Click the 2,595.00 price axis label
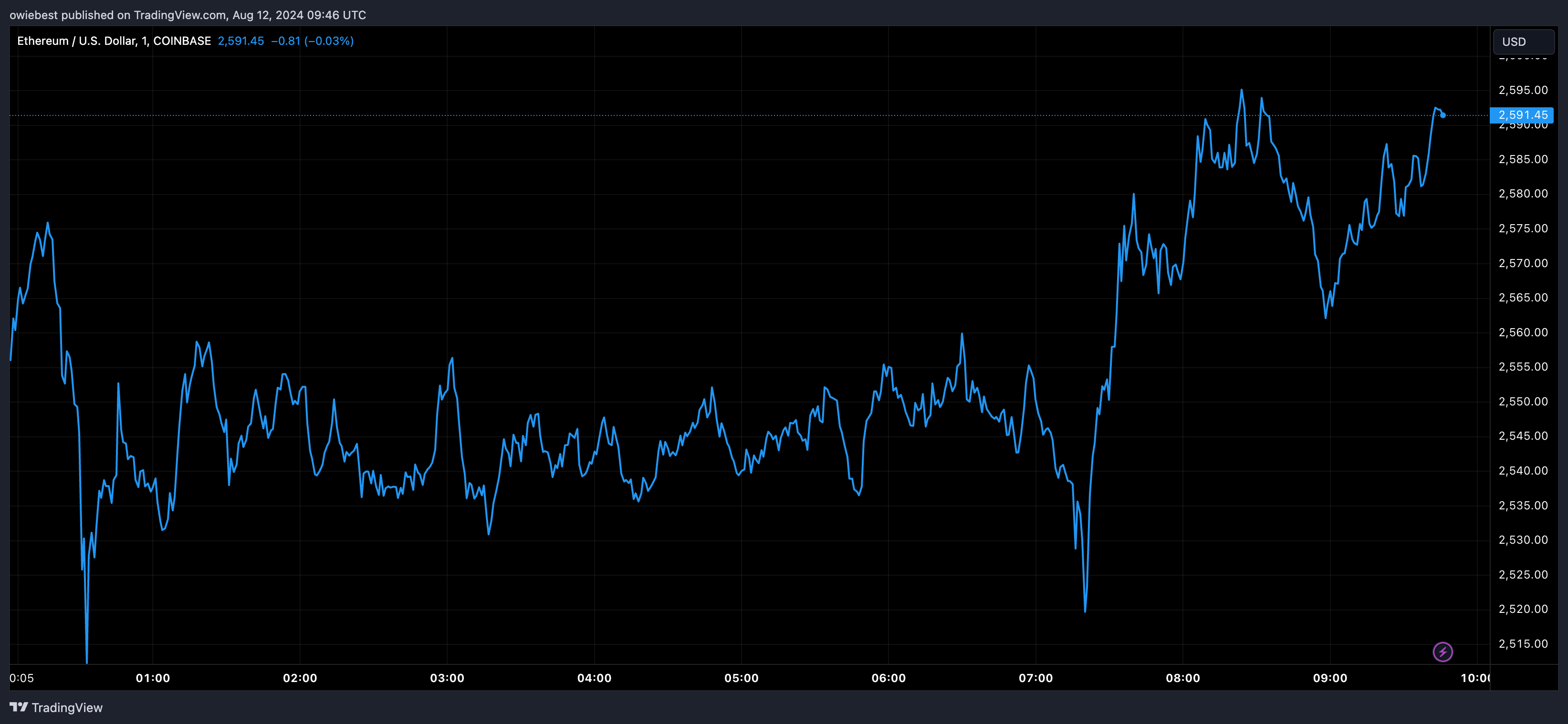 click(1523, 90)
